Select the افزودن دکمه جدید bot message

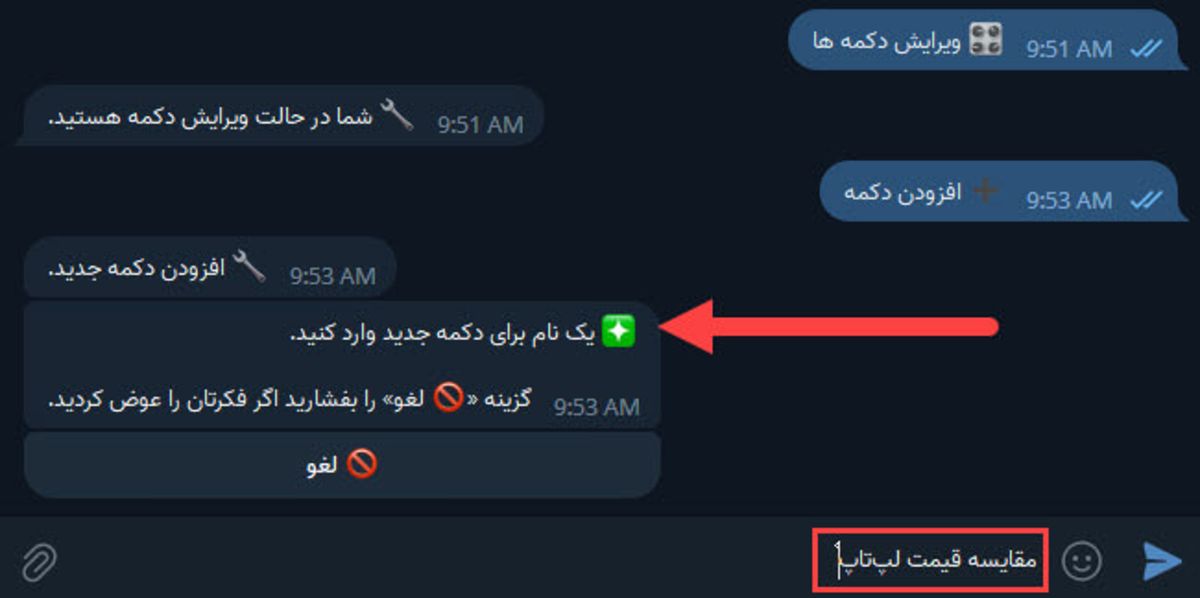210,268
